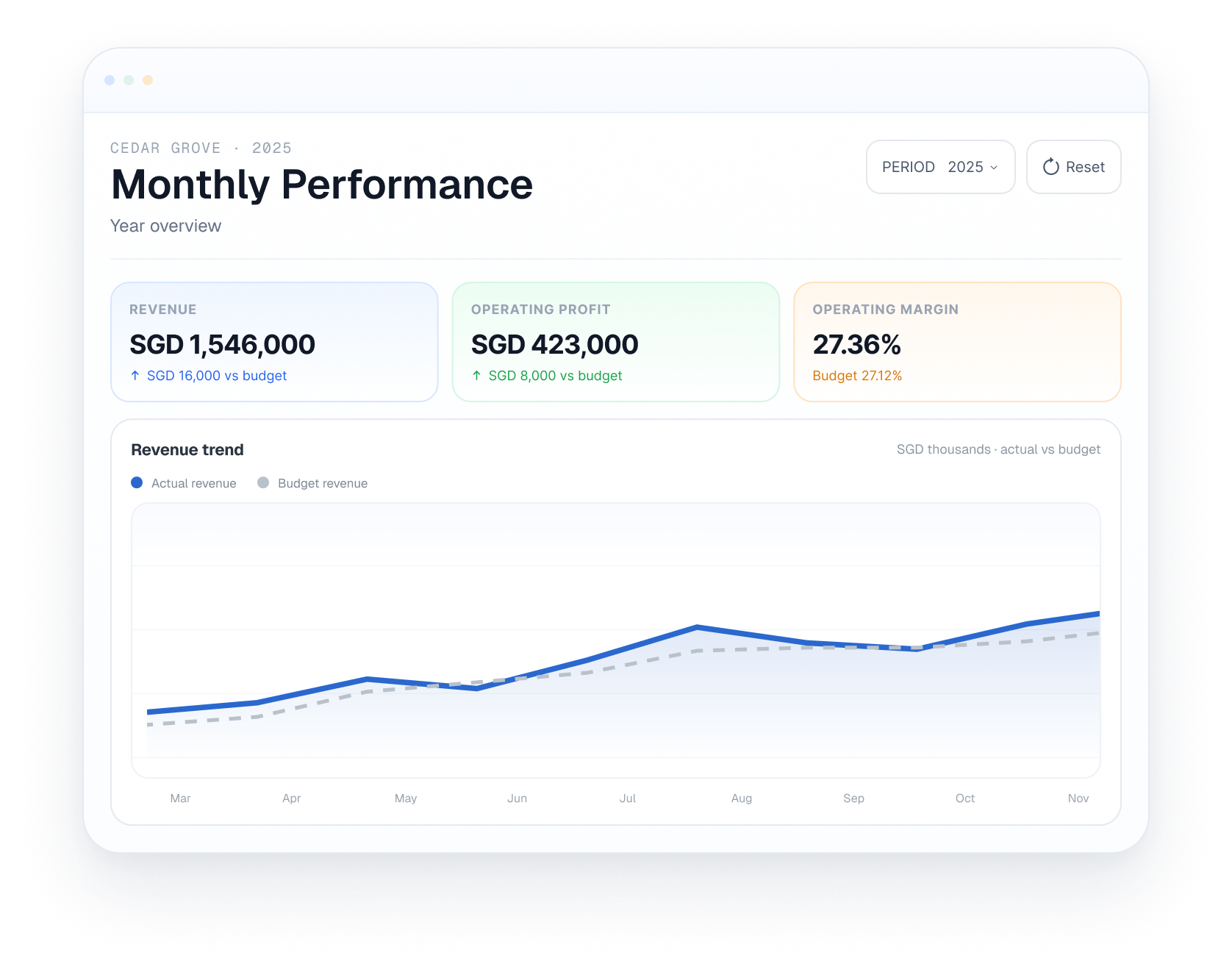Viewport: 1232px width, 972px height.
Task: Click the "SGD 1,546,000" value
Action: tap(222, 344)
